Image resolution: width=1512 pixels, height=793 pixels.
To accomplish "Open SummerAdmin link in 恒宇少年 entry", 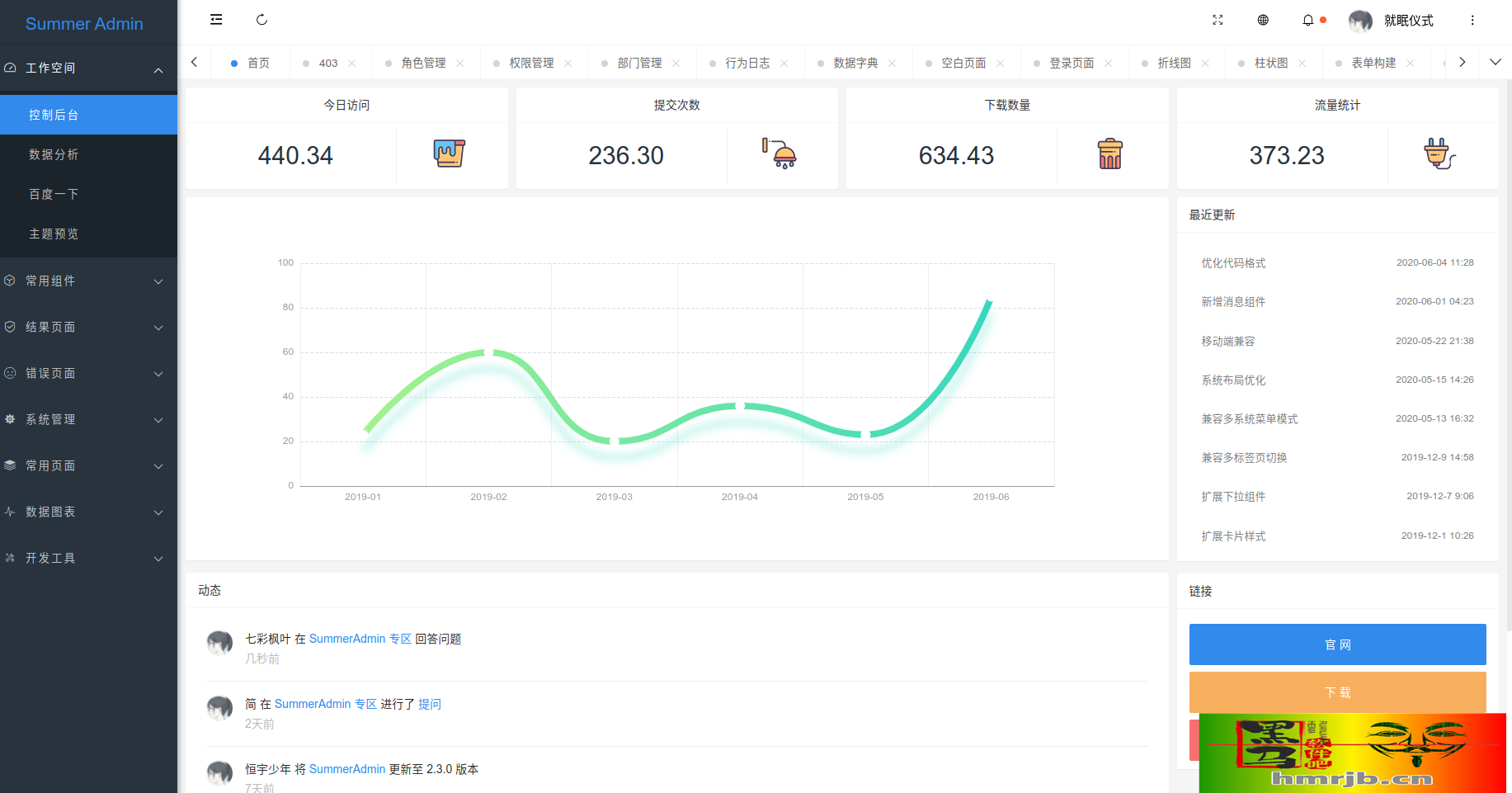I will point(347,769).
